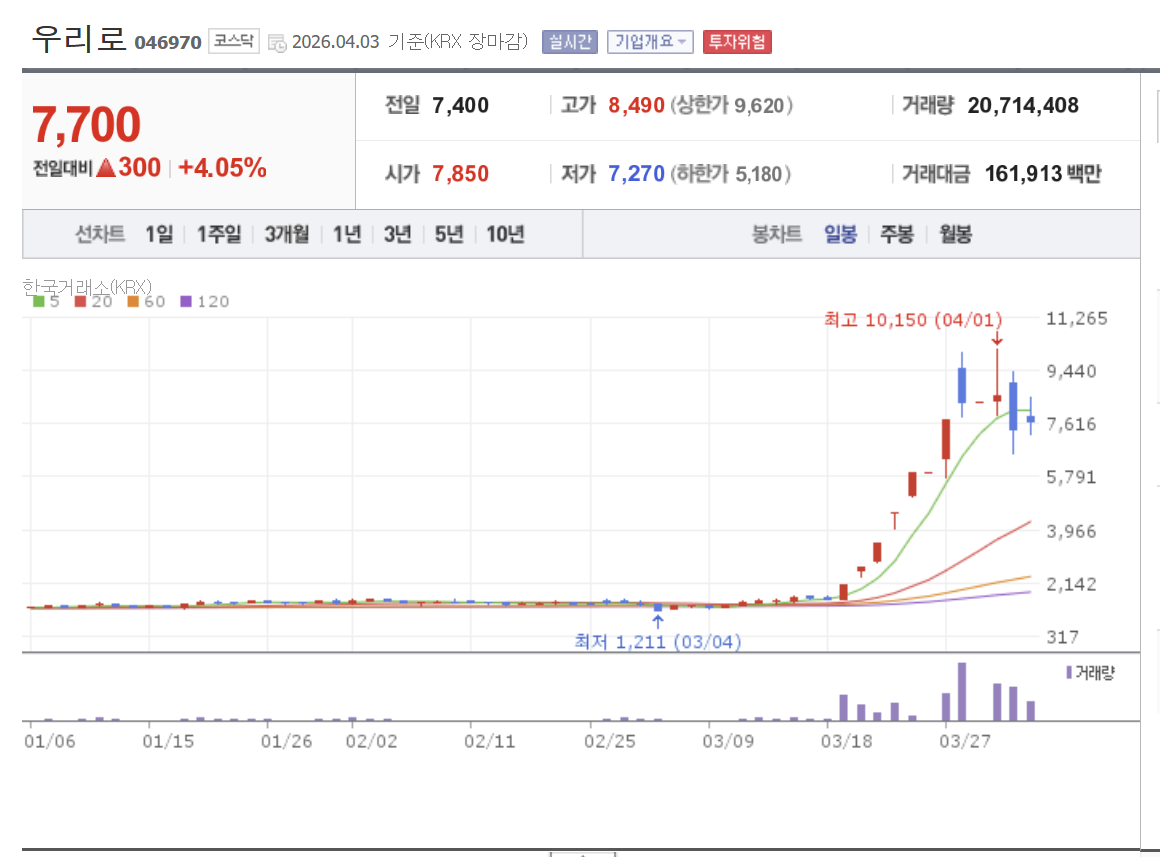Click the 한국거래소(KRX) chart label
Viewport: 1160px width, 857px height.
87,286
